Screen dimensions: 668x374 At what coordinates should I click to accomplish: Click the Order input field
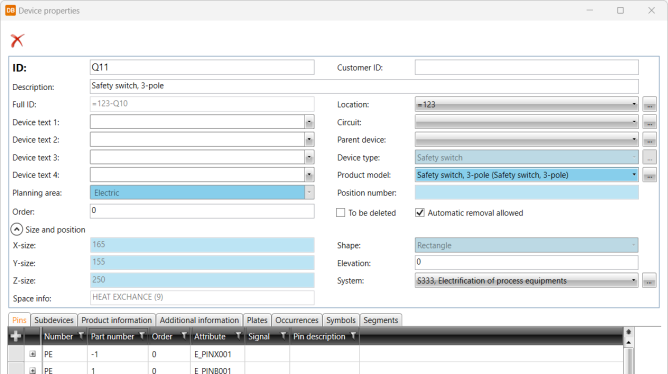tap(202, 211)
